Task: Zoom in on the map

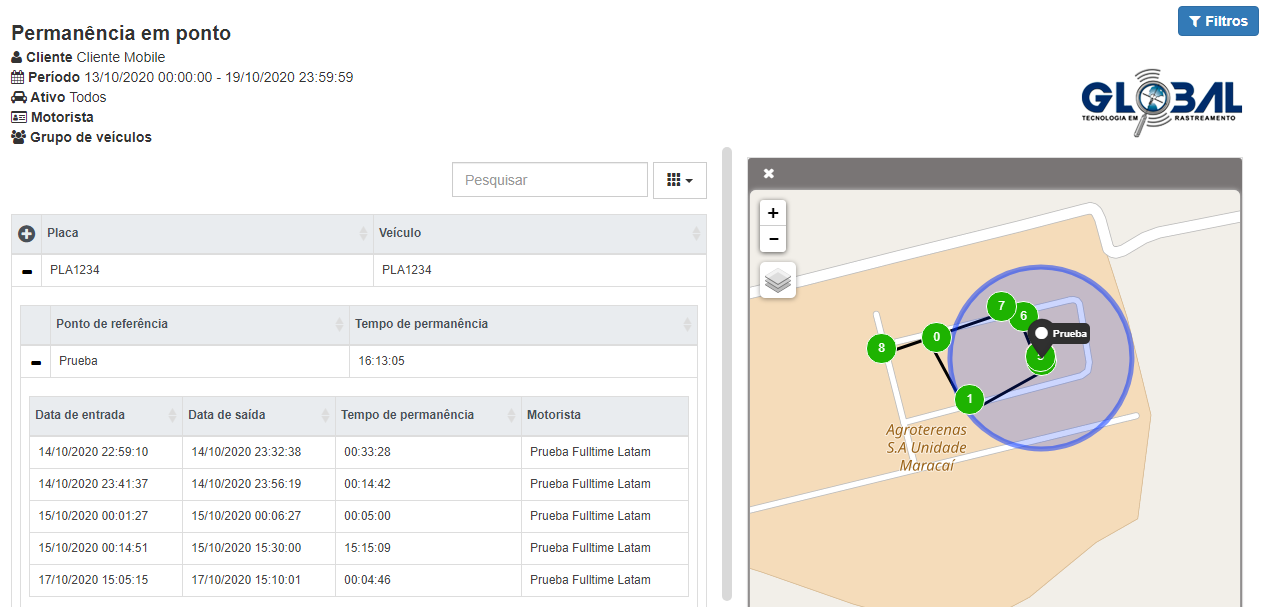Action: click(x=773, y=213)
